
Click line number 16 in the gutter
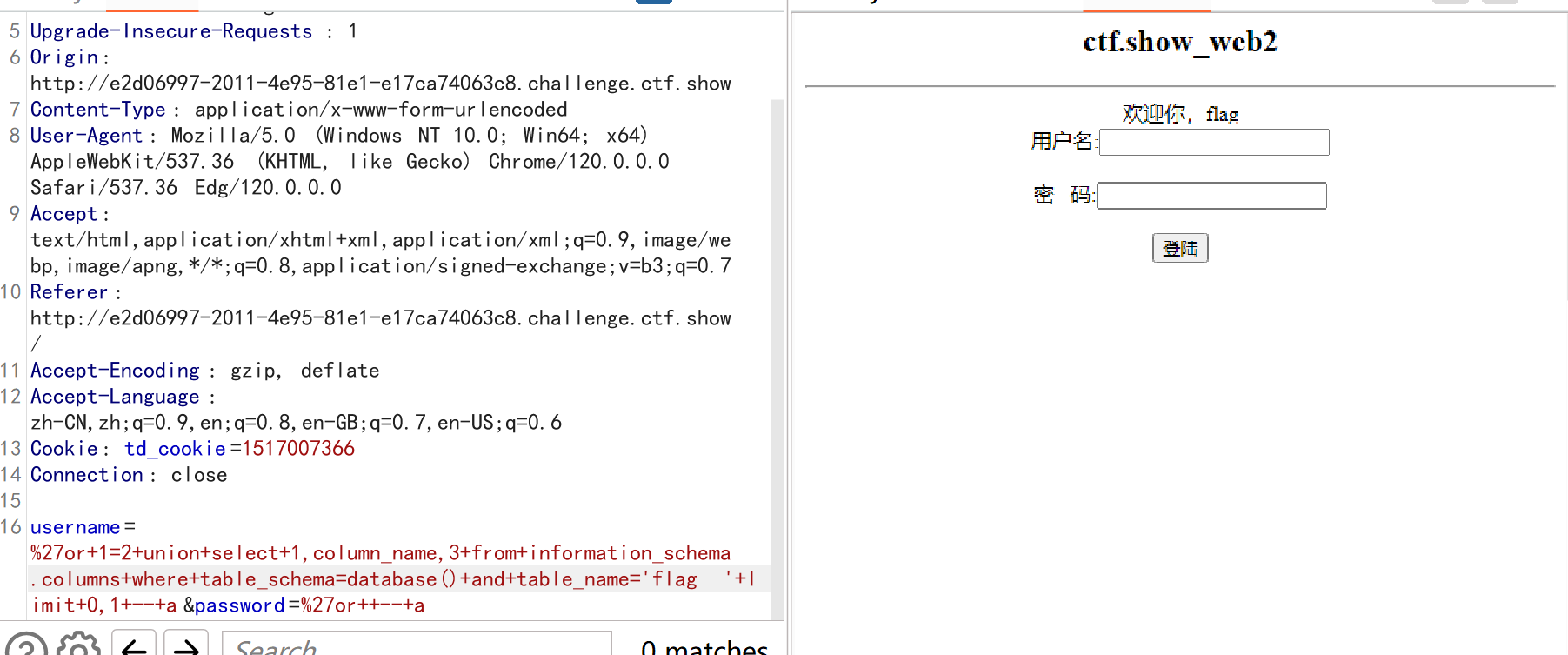tap(11, 527)
